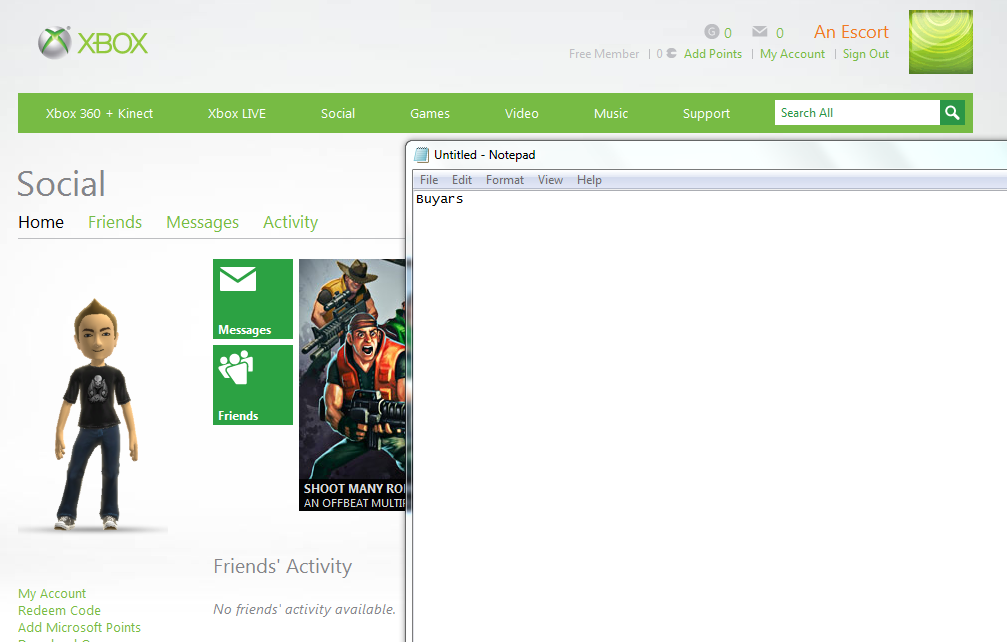Click the unread messages count 0
Screen dimensions: 1007x642
(780, 33)
